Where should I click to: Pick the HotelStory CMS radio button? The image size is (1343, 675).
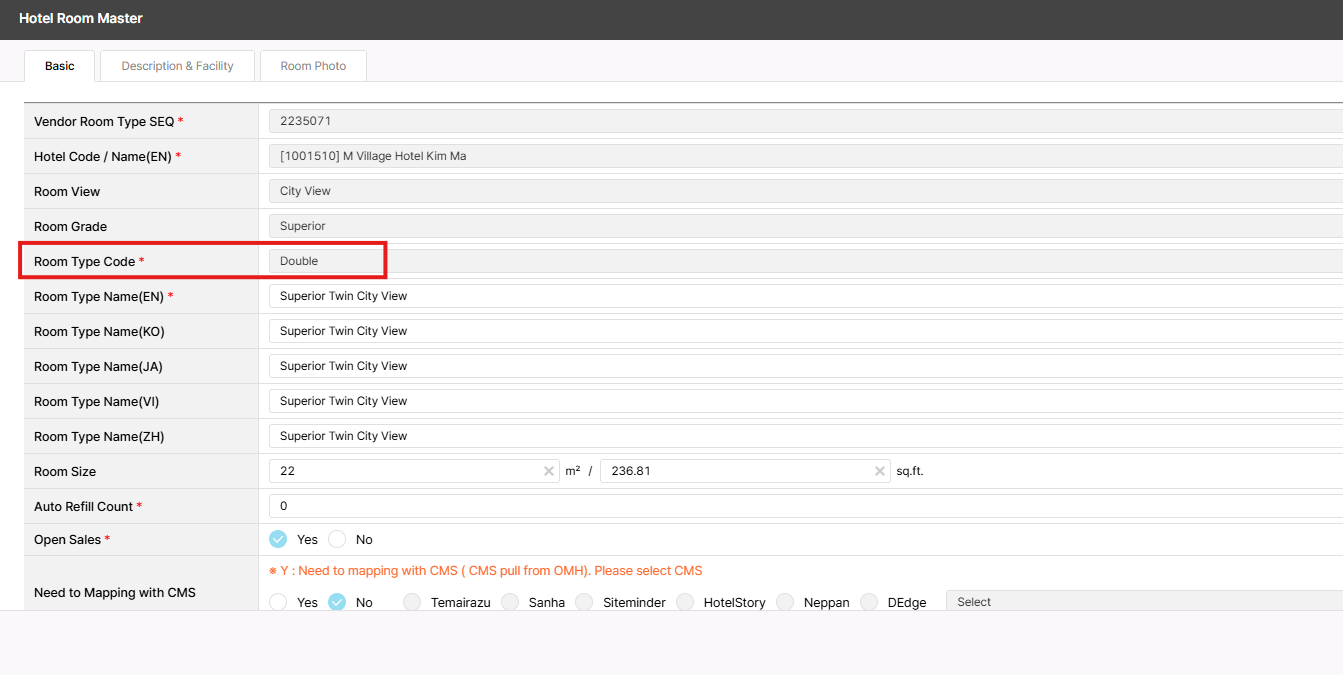[x=685, y=602]
